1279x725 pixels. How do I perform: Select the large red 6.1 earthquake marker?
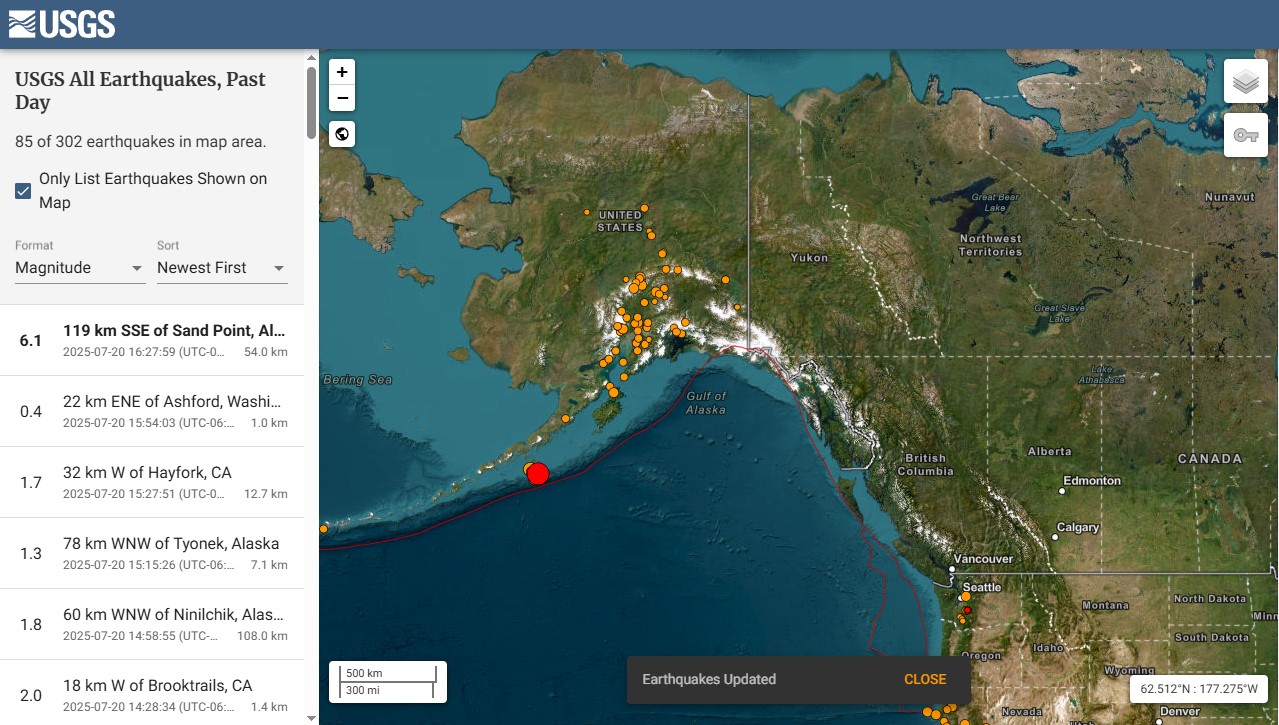(x=538, y=473)
